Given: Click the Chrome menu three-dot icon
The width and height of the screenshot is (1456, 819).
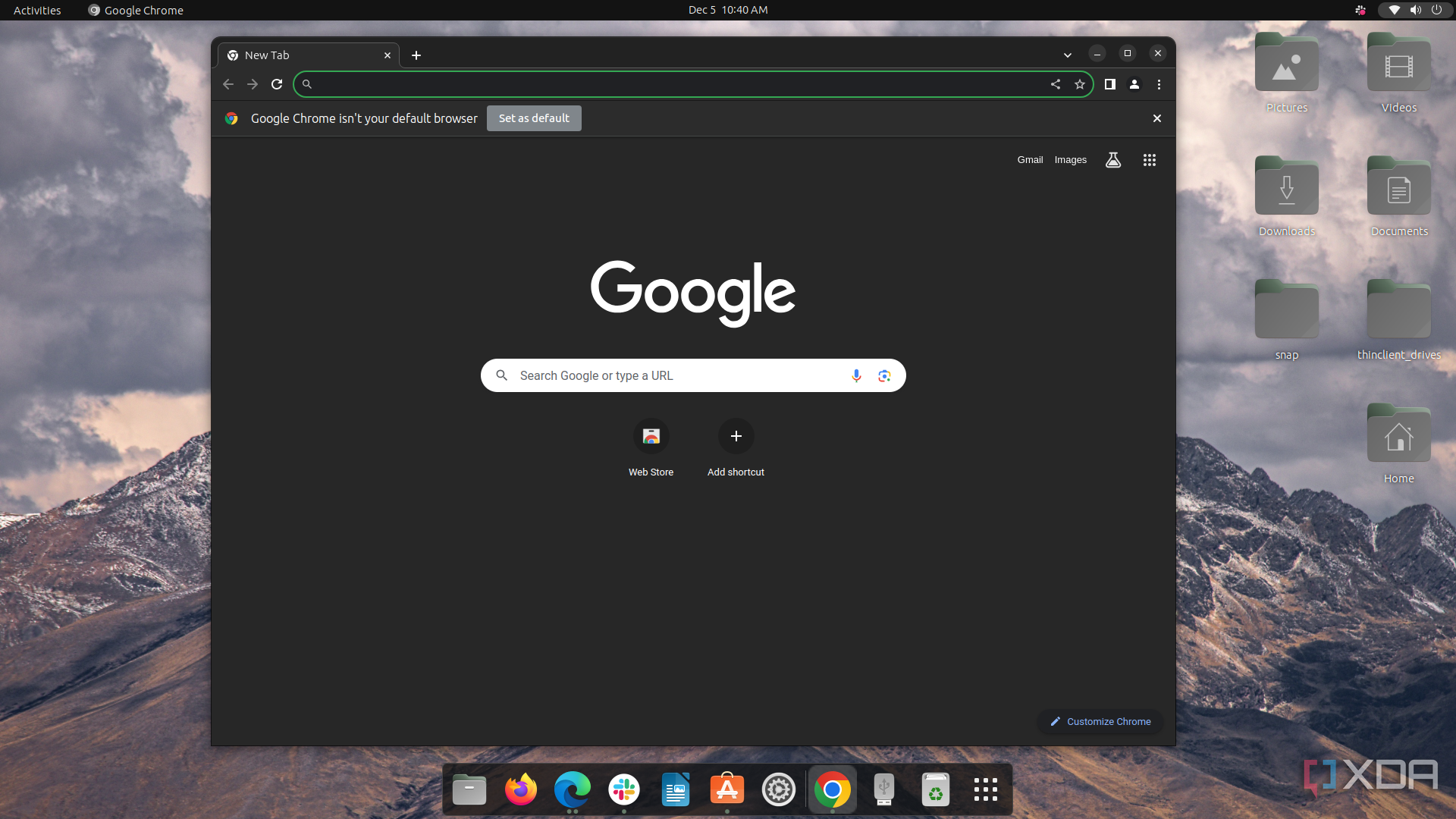Looking at the screenshot, I should pos(1158,84).
